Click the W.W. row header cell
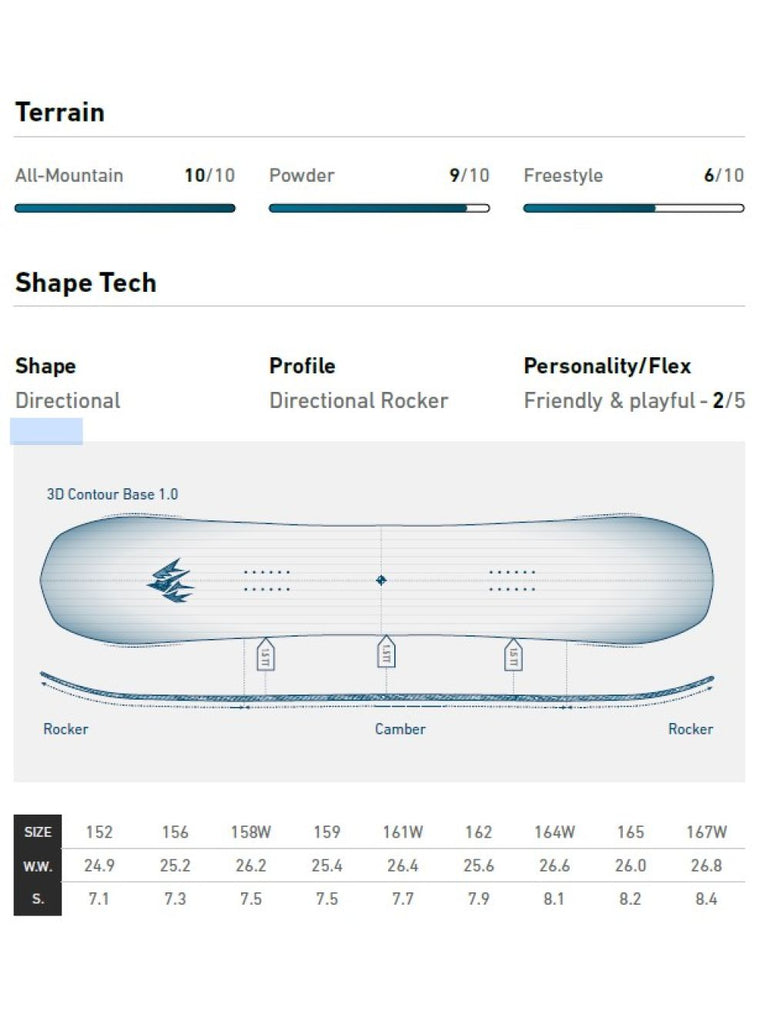 tap(38, 866)
